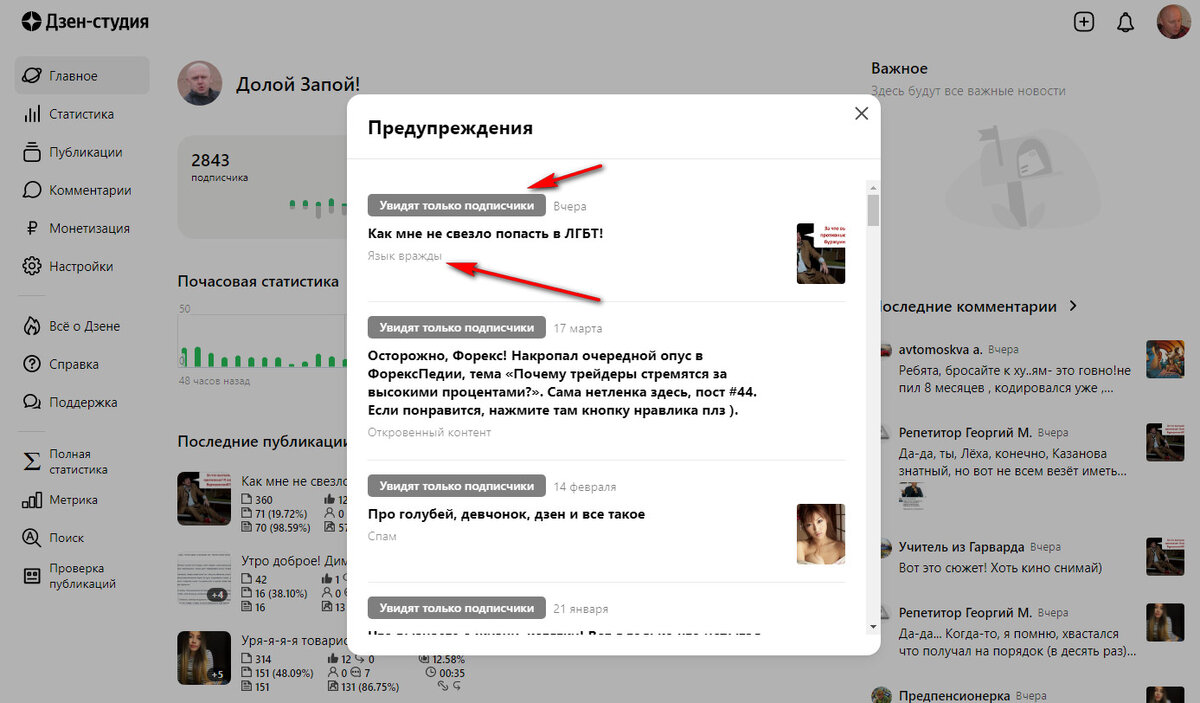Click the Увидят только подписчики badge dated 14 февраля
The height and width of the screenshot is (703, 1200).
click(x=457, y=486)
